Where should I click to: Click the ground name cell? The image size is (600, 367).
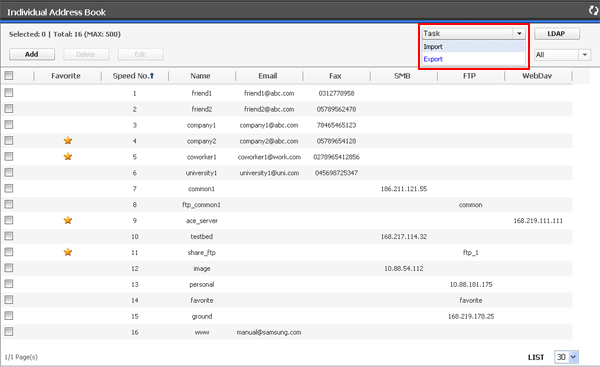click(x=202, y=316)
